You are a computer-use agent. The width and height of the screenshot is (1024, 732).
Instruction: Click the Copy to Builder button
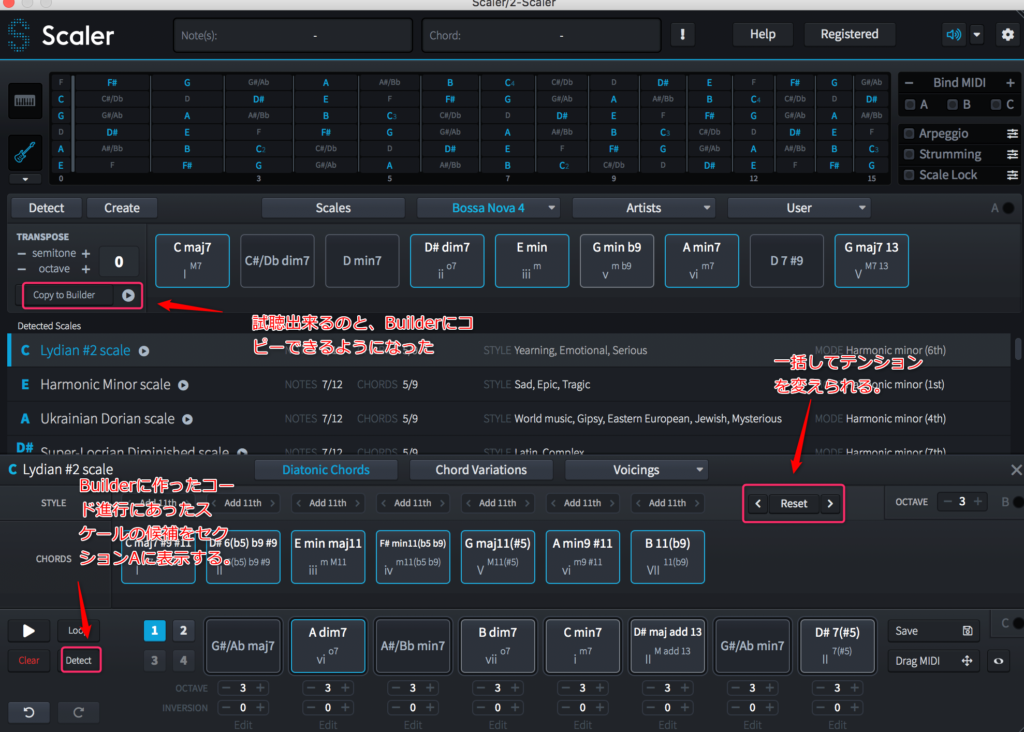coord(81,295)
